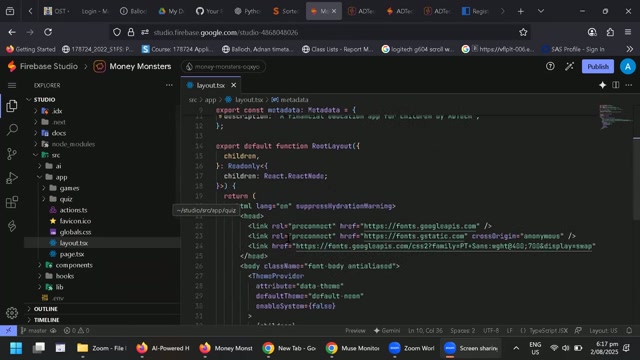Screen dimensions: 640x360
Task: Open a new browser tab
Action: [x=520, y=11]
